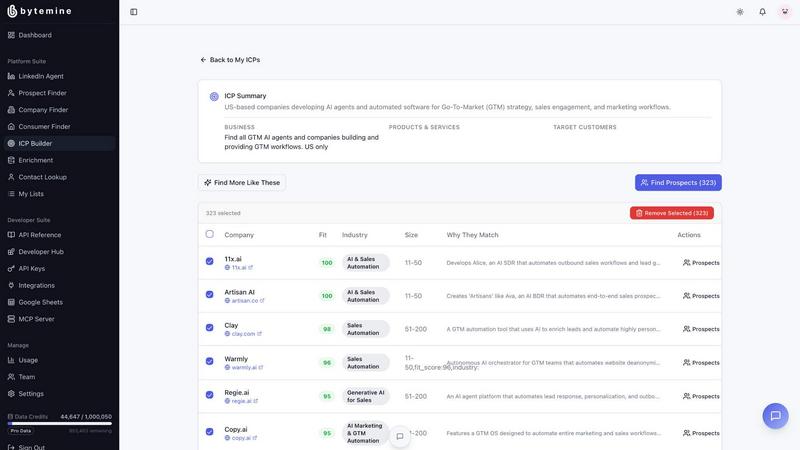View Prospects for Artisan AI
The width and height of the screenshot is (800, 450).
point(701,296)
